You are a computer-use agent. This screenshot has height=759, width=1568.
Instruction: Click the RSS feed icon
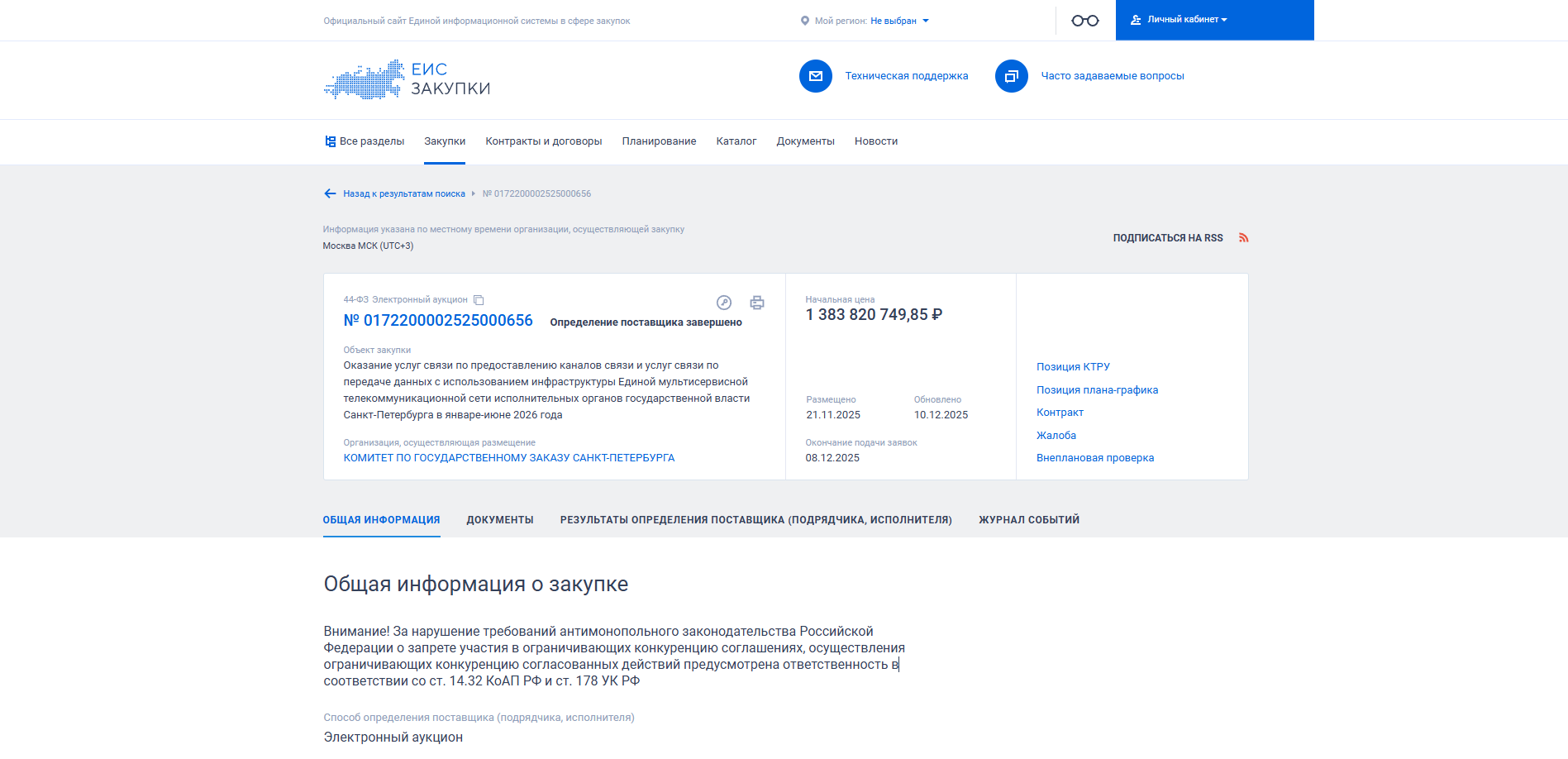click(x=1243, y=238)
